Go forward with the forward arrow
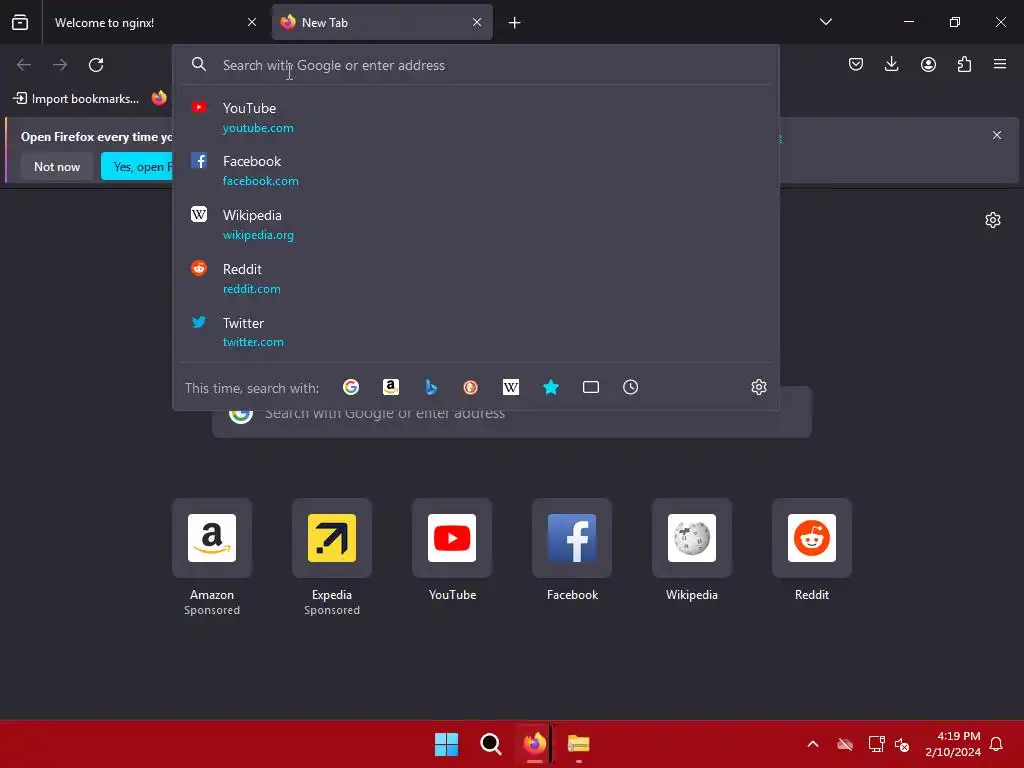Image resolution: width=1024 pixels, height=768 pixels. pyautogui.click(x=60, y=65)
